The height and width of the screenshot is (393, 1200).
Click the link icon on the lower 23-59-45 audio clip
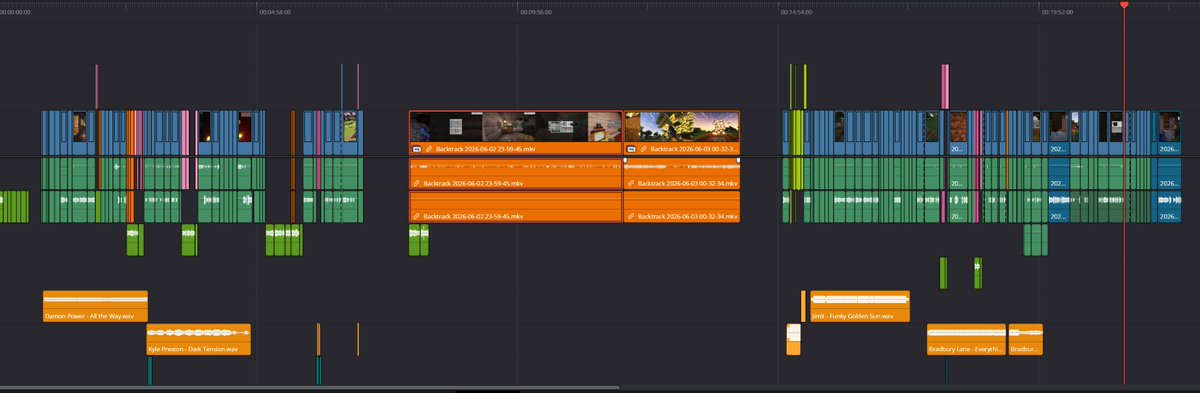coord(416,216)
